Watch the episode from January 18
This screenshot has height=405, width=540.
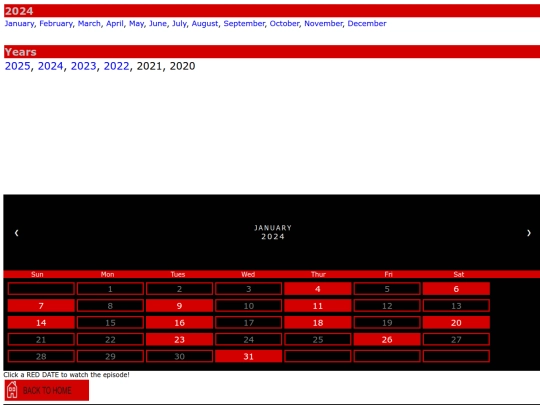tap(318, 322)
